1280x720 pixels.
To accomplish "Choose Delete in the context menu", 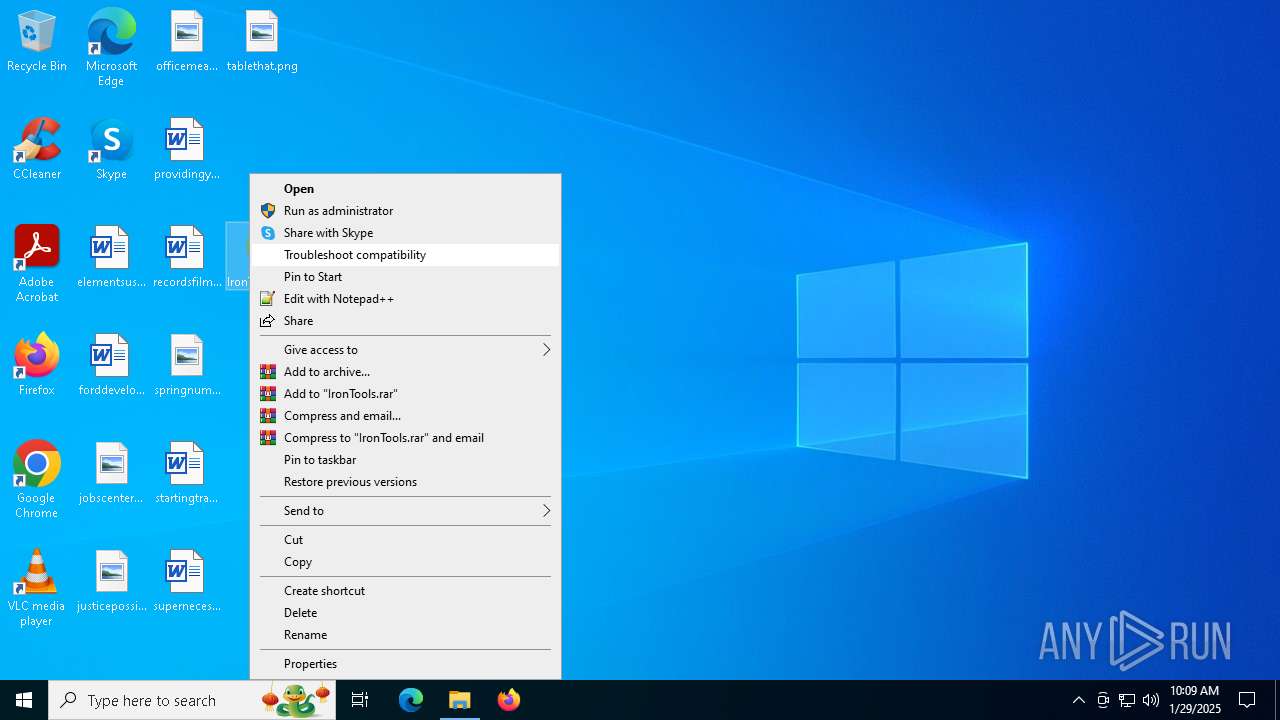I will tap(405, 613).
